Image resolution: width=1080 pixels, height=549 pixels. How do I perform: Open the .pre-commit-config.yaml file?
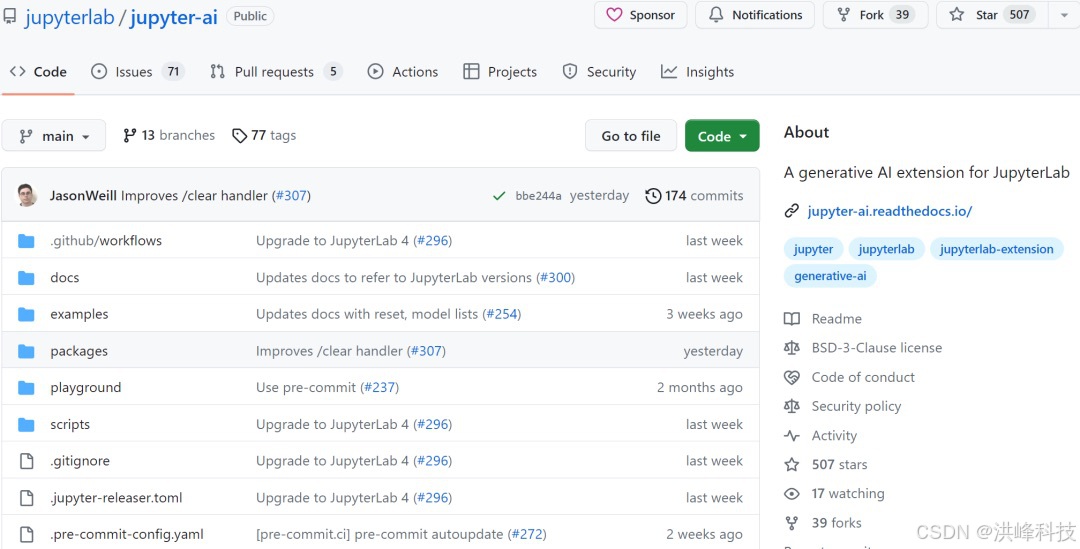pos(127,534)
